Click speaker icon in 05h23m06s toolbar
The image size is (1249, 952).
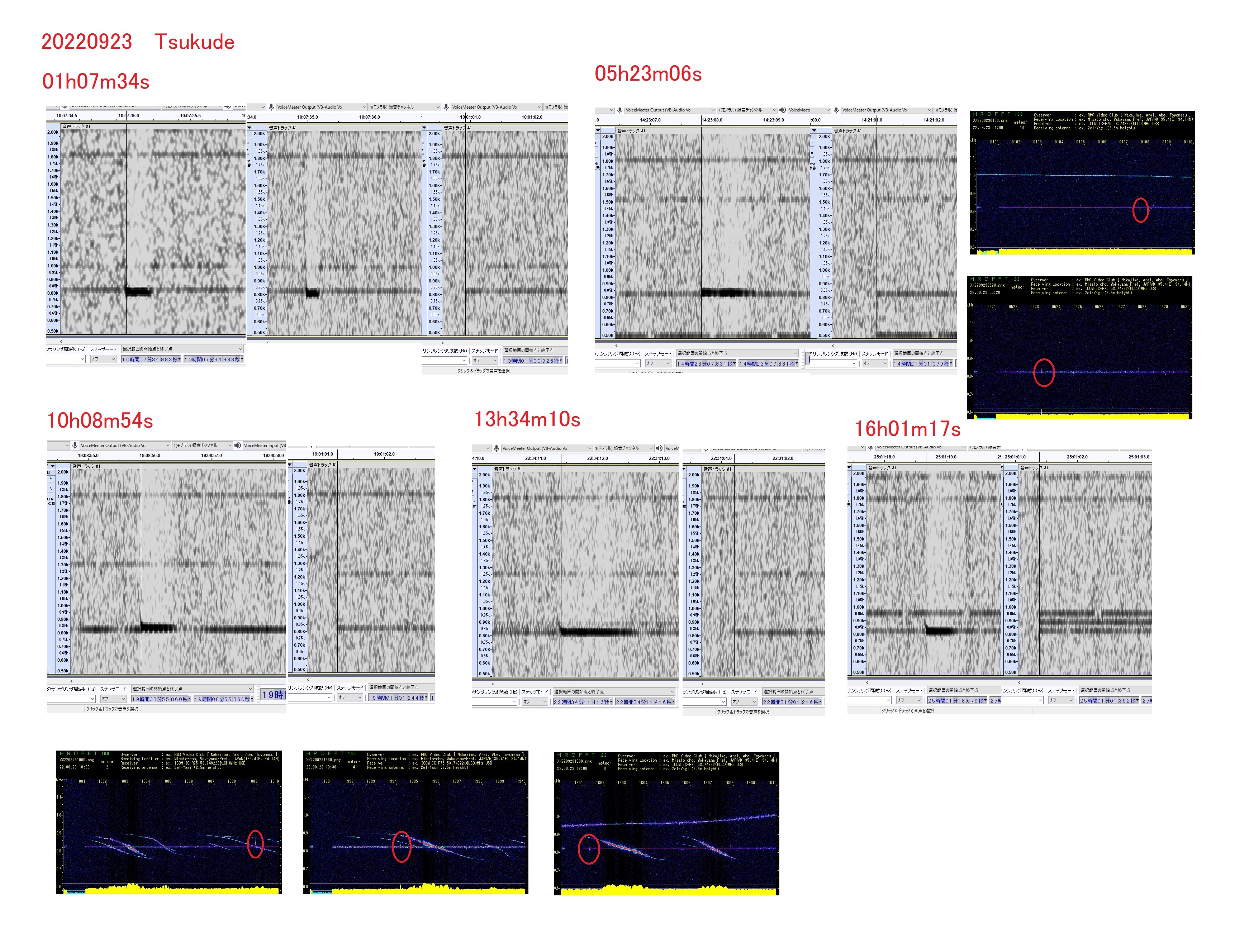click(x=783, y=110)
